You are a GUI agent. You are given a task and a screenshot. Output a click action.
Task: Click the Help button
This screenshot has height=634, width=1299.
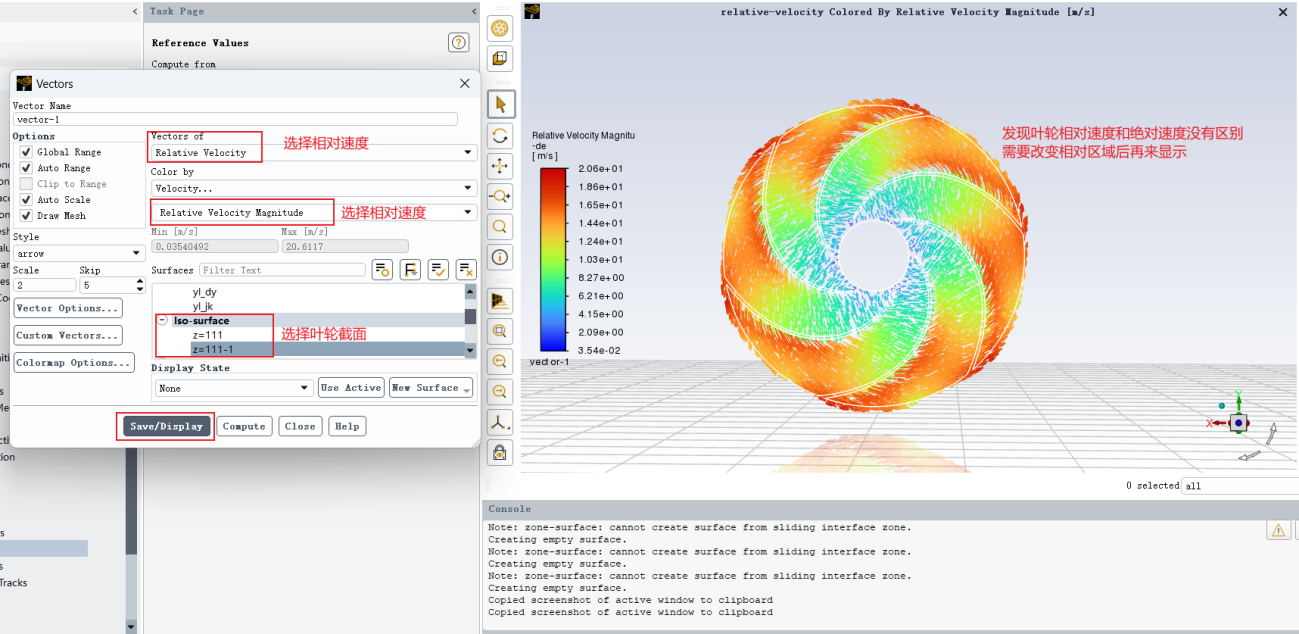coord(347,426)
